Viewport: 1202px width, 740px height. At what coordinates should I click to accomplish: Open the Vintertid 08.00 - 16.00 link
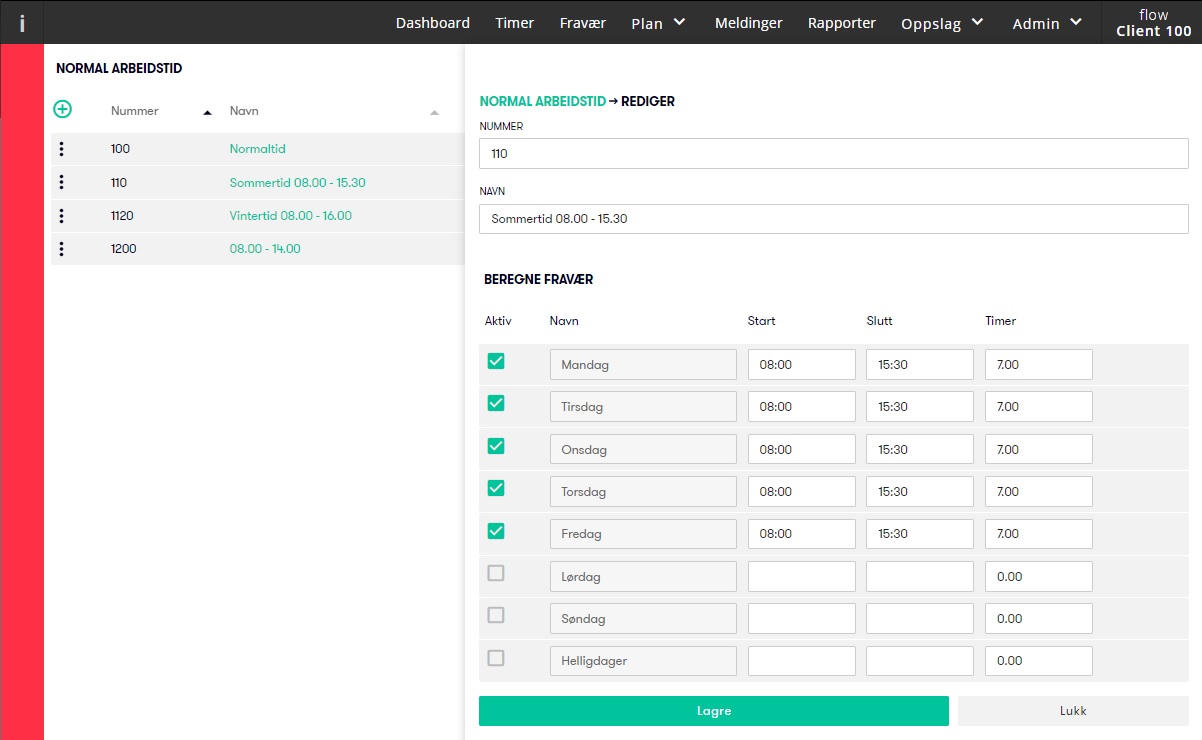click(291, 216)
